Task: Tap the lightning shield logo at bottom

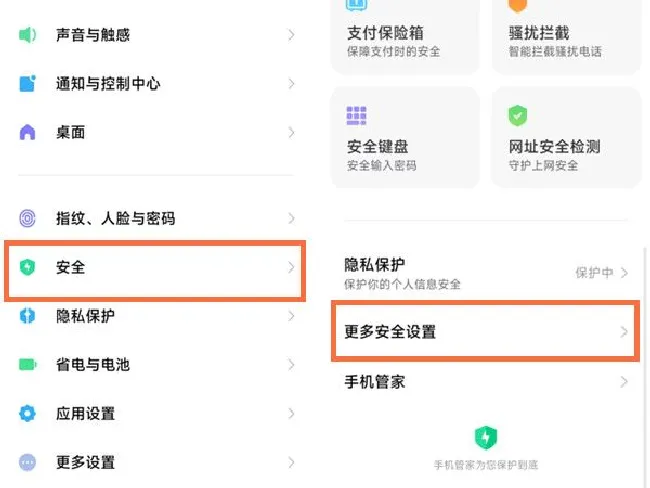Action: (x=485, y=437)
